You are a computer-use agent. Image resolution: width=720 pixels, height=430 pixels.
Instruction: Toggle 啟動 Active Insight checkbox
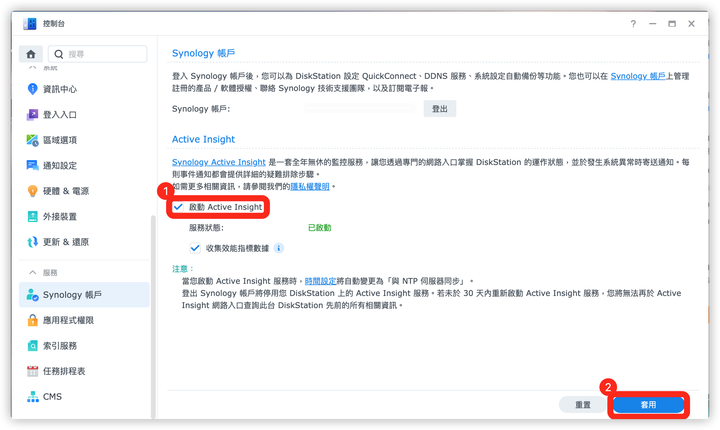point(178,207)
